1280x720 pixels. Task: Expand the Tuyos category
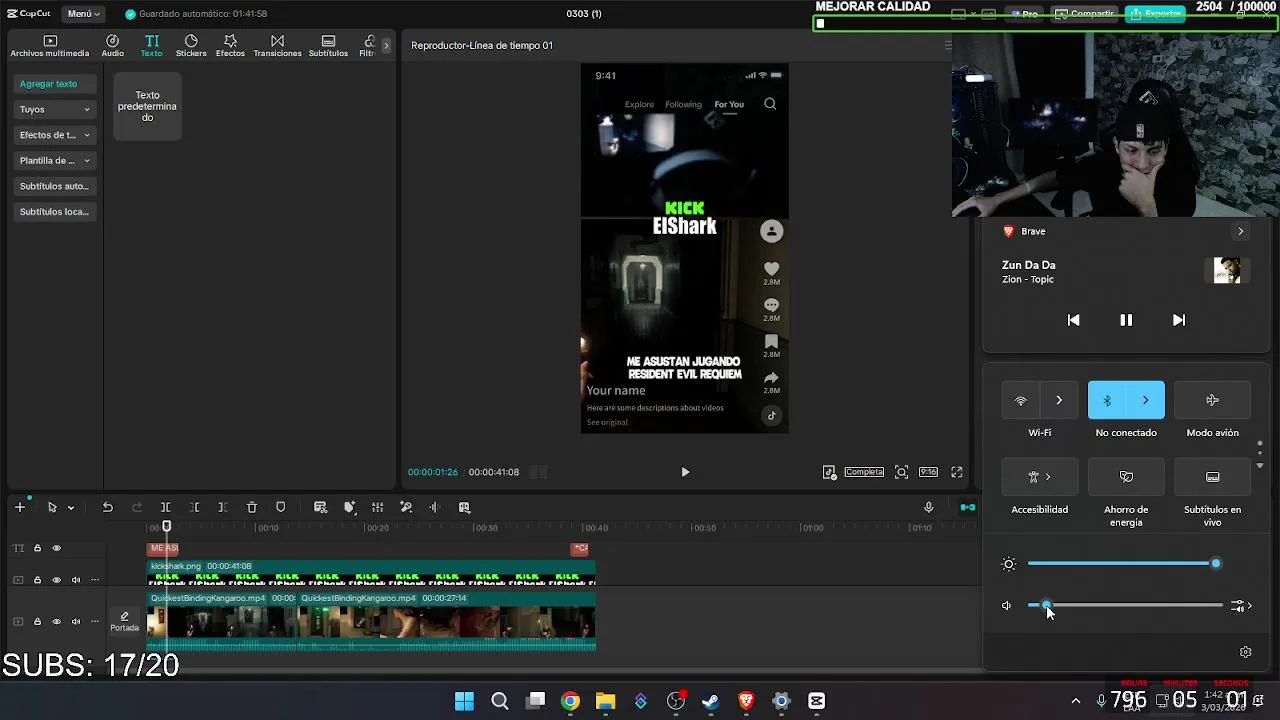pyautogui.click(x=55, y=109)
